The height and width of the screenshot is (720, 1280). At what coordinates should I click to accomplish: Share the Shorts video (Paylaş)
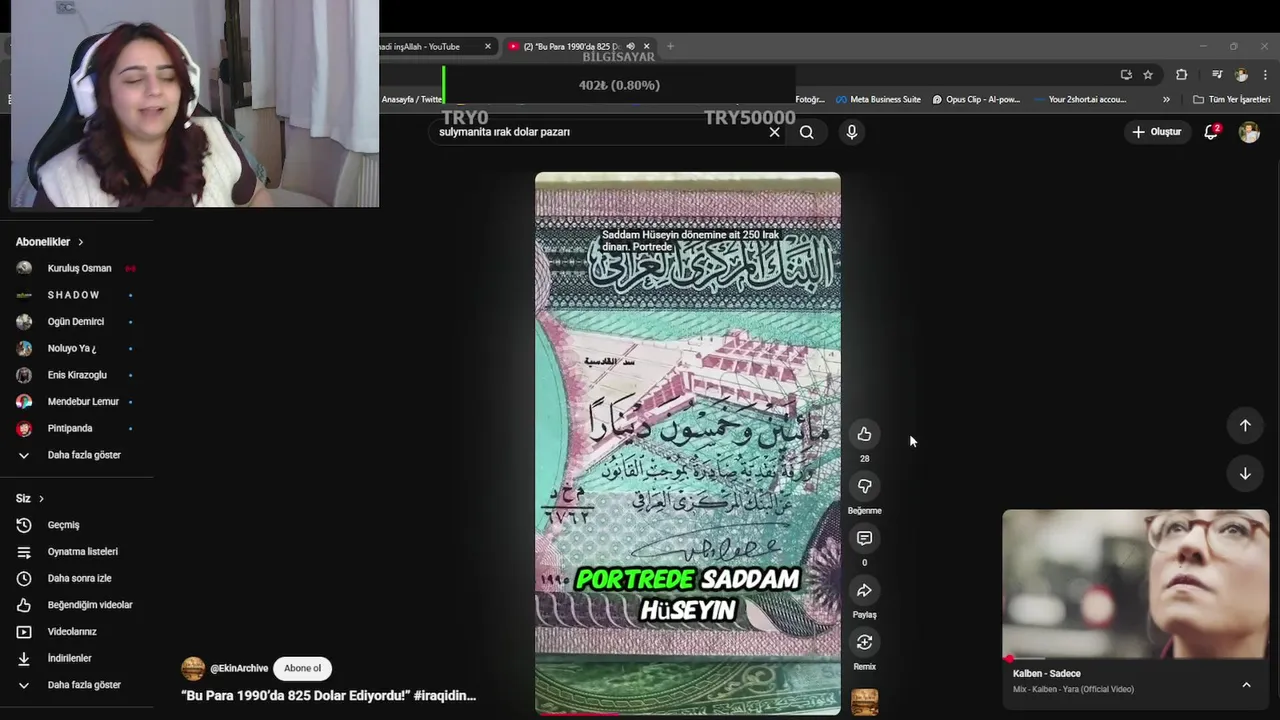pyautogui.click(x=864, y=590)
